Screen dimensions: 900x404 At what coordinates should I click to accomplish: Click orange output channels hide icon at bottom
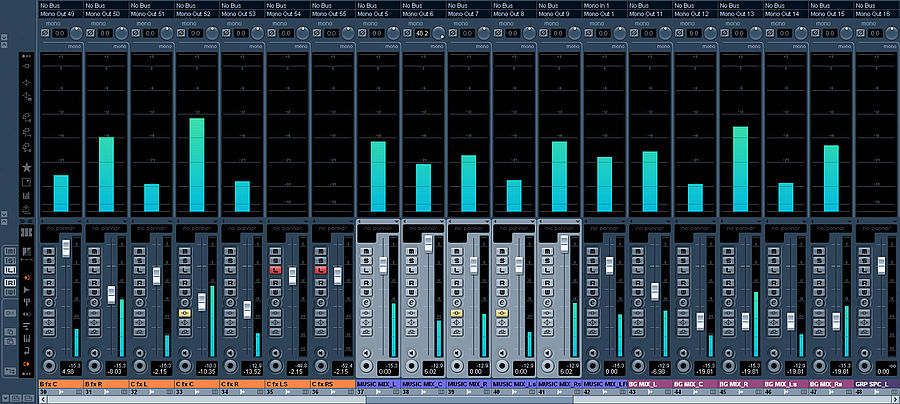[26, 364]
